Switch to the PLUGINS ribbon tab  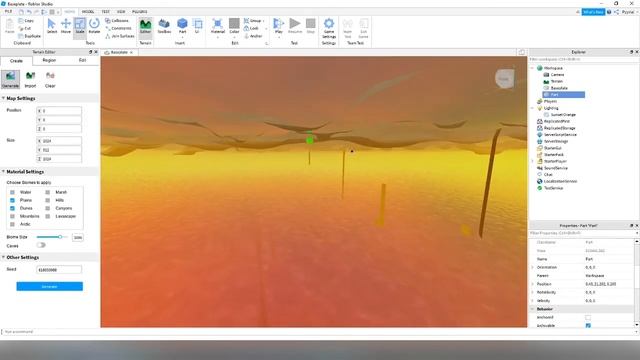140,11
